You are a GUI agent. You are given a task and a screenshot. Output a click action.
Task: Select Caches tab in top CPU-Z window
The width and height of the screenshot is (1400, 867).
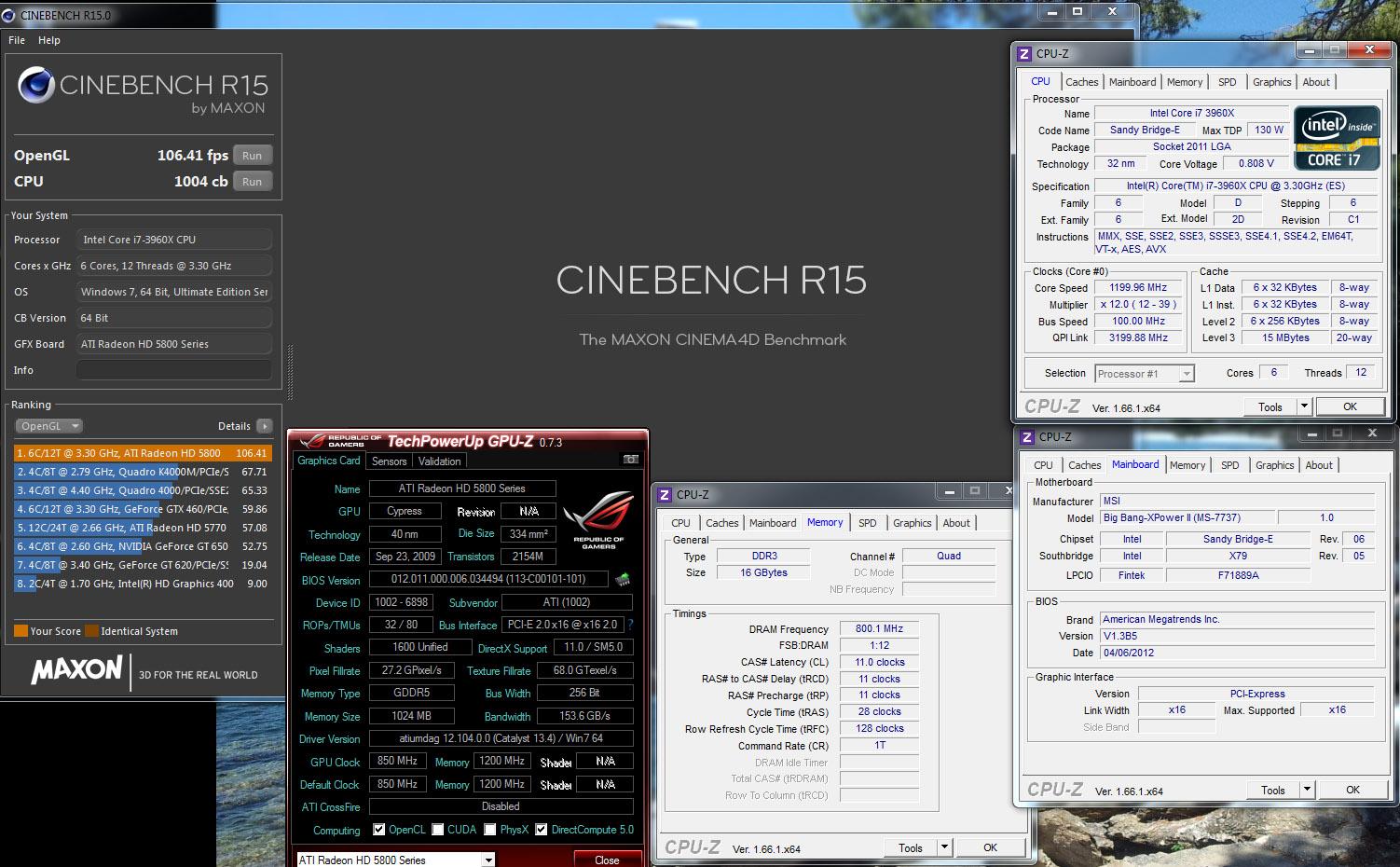[1081, 82]
